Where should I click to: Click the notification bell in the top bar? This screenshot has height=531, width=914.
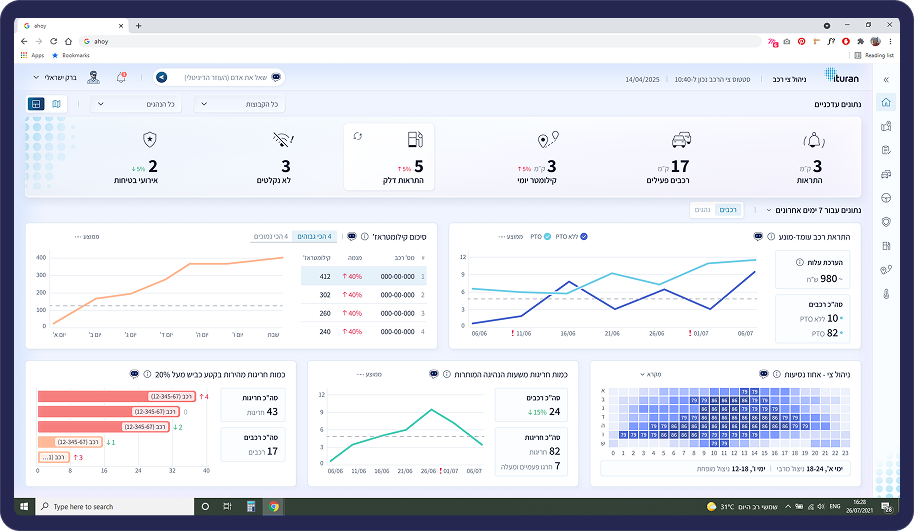[x=122, y=77]
